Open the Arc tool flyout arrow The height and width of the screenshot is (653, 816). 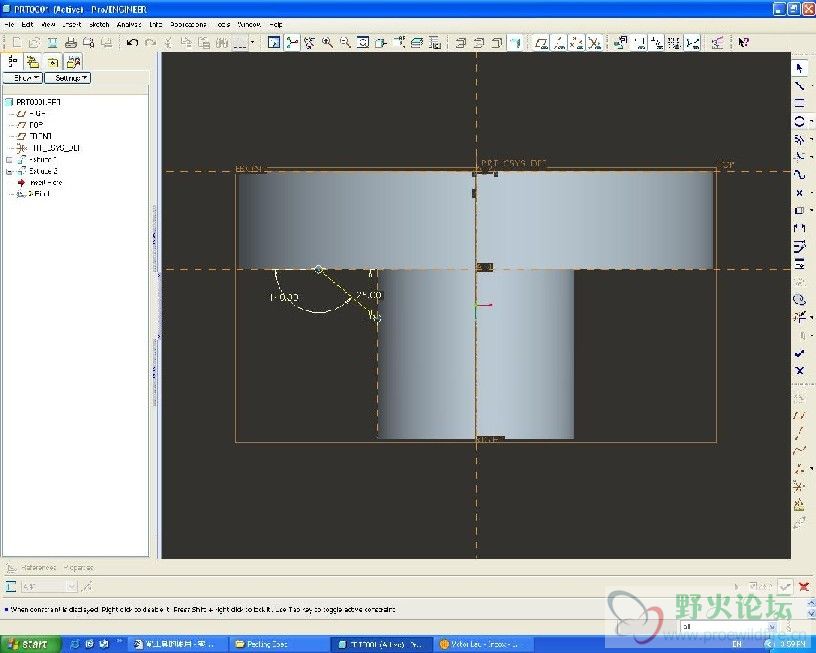coord(811,139)
